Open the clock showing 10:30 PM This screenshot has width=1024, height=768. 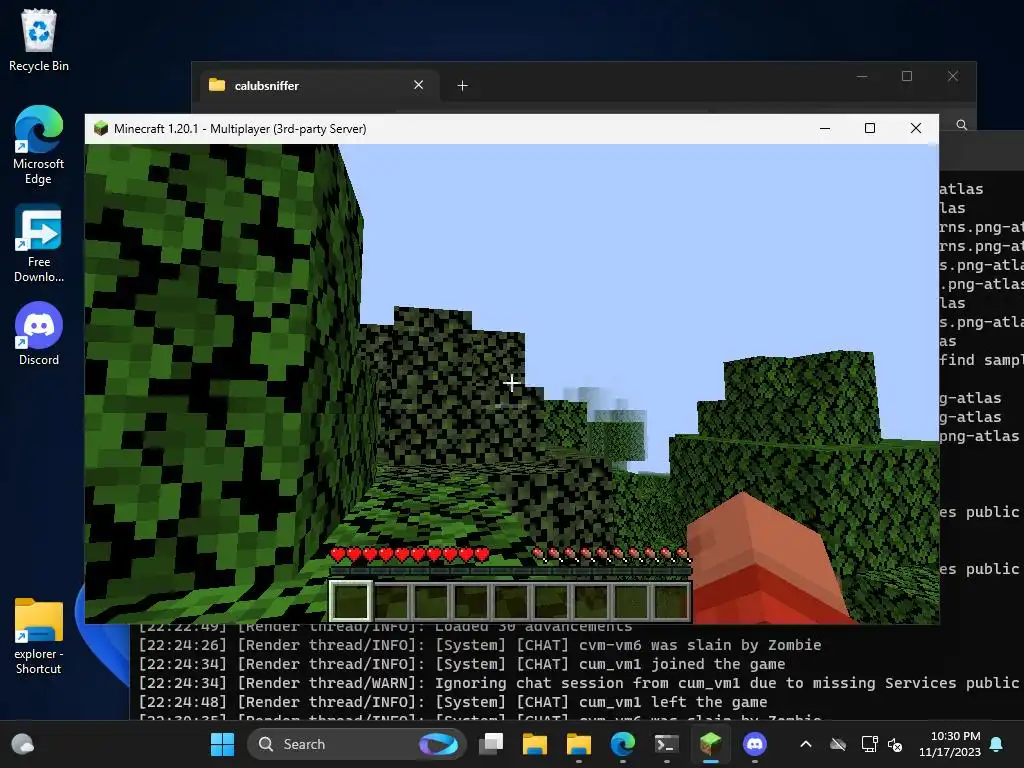coord(950,744)
